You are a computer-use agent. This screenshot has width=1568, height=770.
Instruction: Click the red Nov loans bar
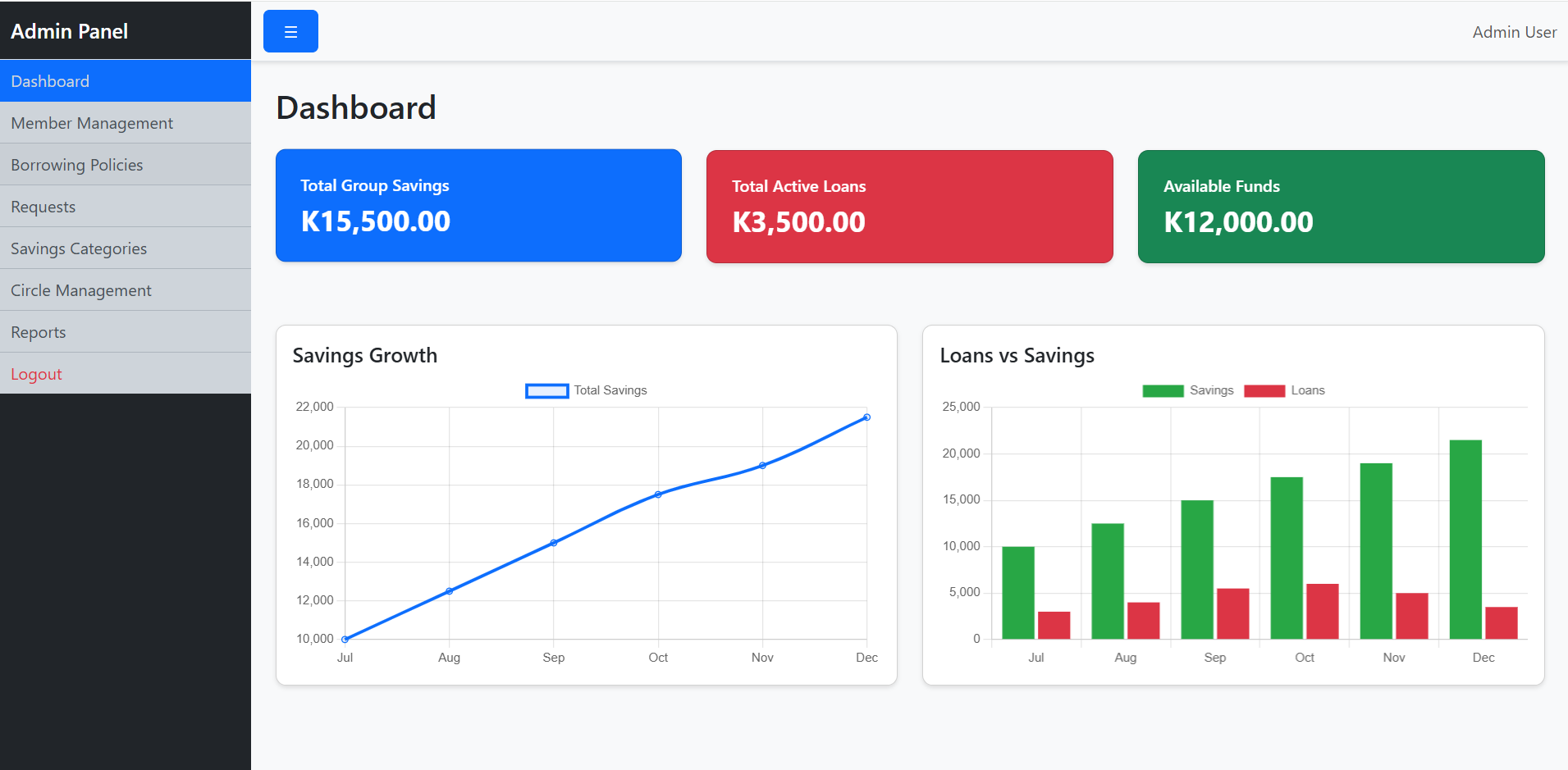tap(1412, 616)
